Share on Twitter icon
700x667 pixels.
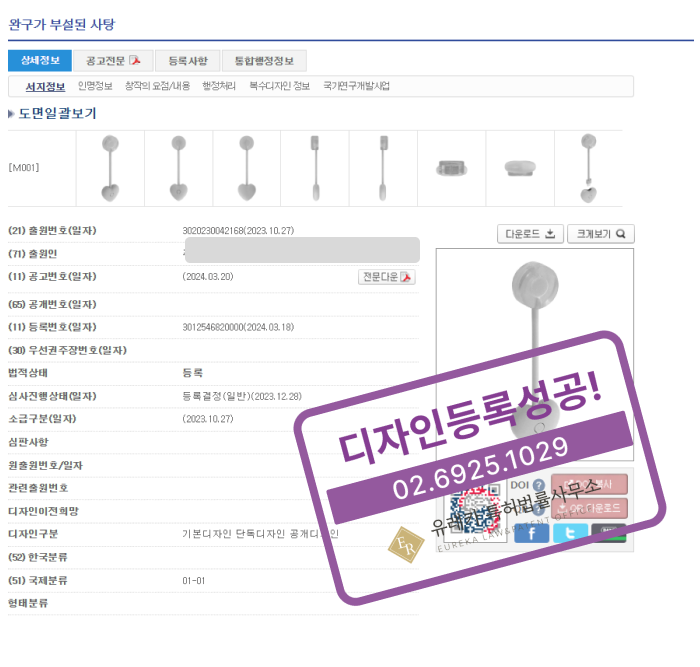point(570,532)
